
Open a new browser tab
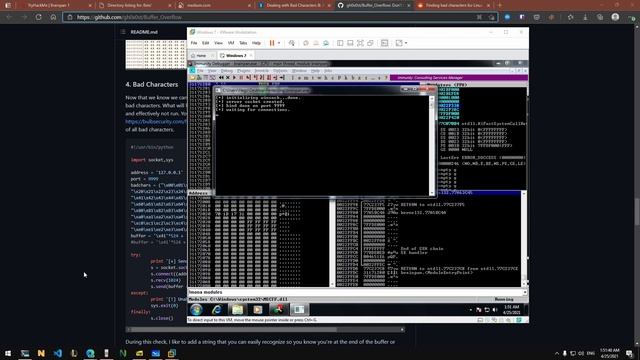pos(500,5)
